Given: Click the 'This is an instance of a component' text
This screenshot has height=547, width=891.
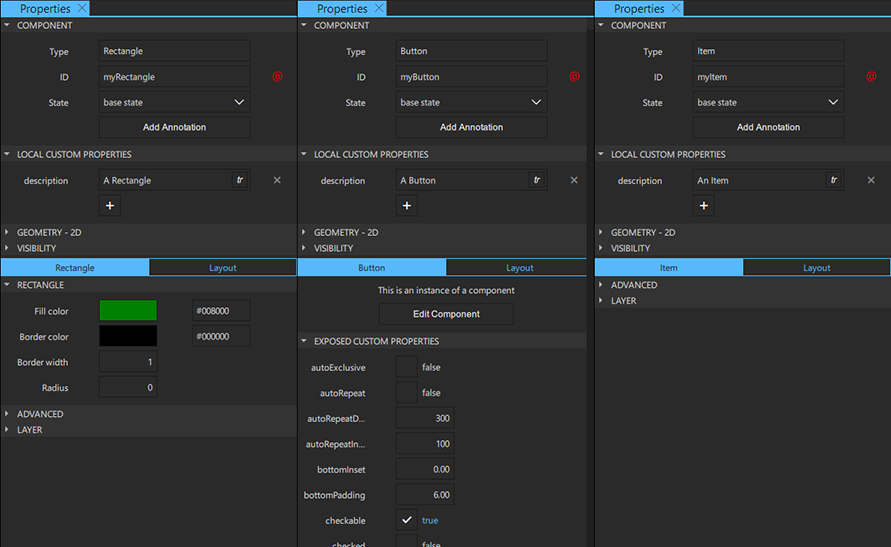Looking at the screenshot, I should 446,290.
